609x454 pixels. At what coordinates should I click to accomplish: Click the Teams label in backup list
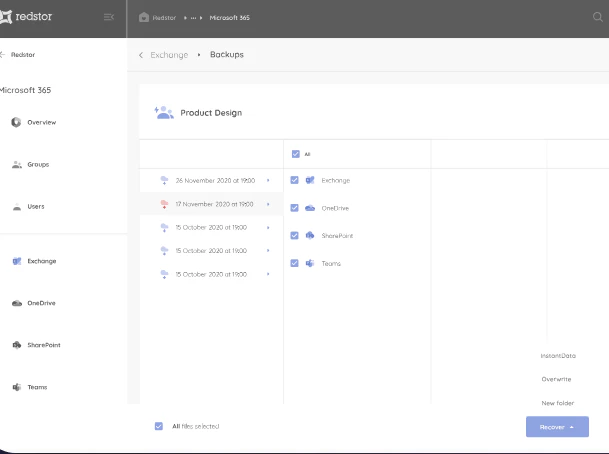331,264
